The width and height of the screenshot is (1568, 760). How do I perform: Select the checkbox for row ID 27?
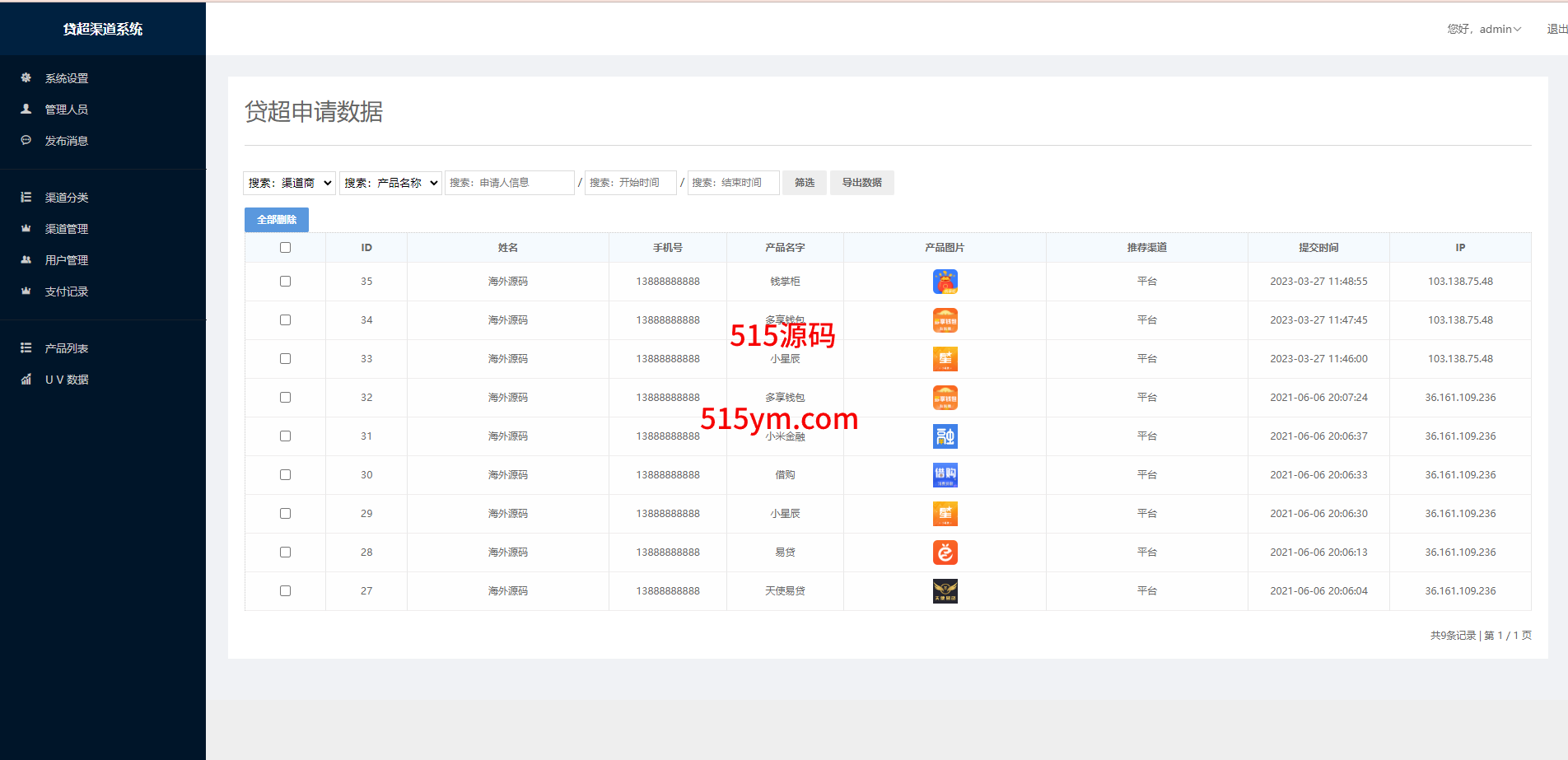coord(285,591)
